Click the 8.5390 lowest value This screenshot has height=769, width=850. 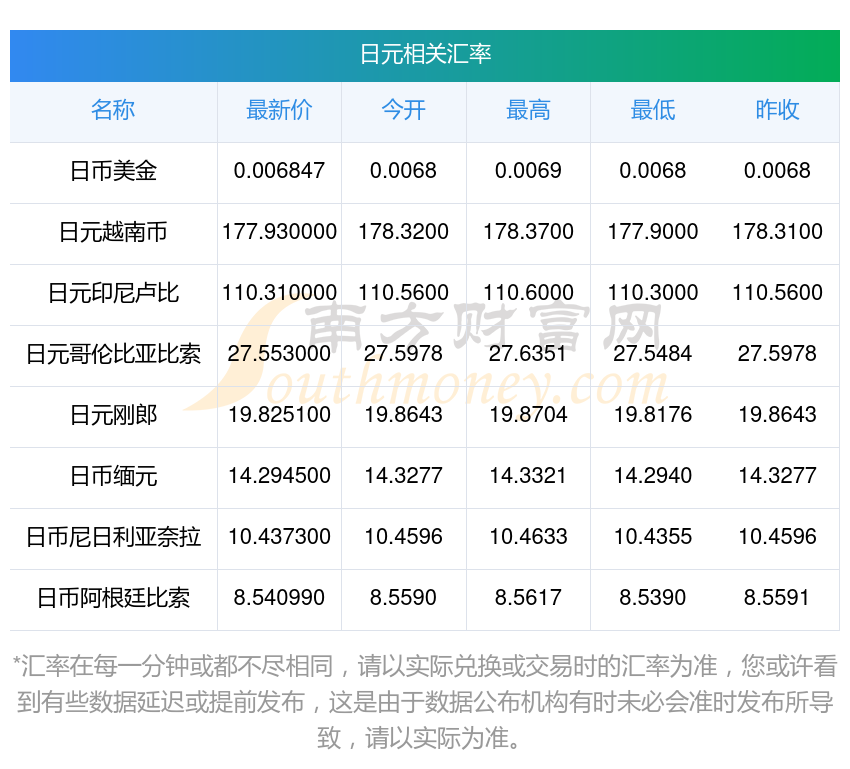pos(653,598)
